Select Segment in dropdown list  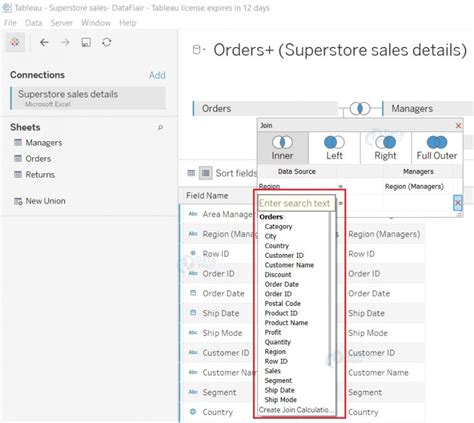[278, 381]
